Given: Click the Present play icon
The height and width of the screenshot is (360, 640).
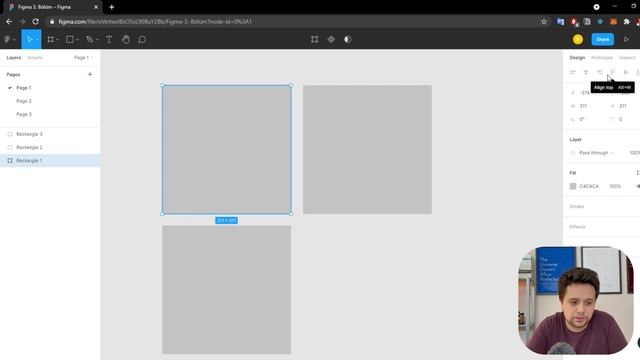Looking at the screenshot, I should pyautogui.click(x=626, y=40).
